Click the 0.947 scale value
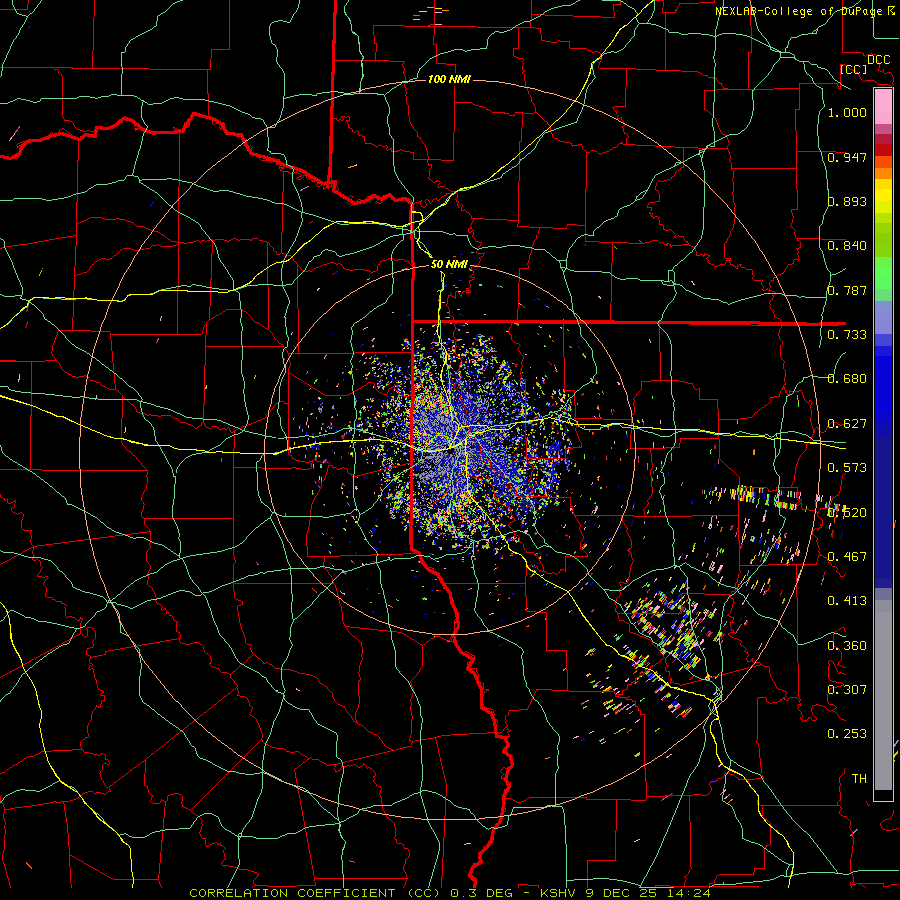 (x=847, y=157)
